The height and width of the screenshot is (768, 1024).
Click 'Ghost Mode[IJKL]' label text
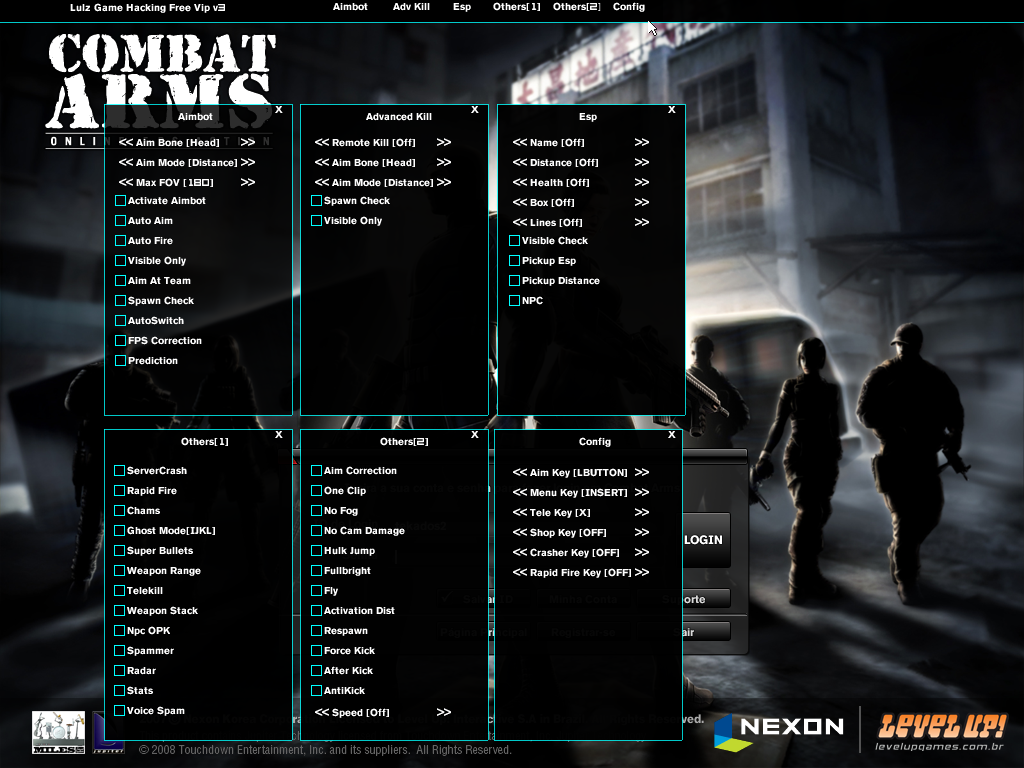pos(171,530)
